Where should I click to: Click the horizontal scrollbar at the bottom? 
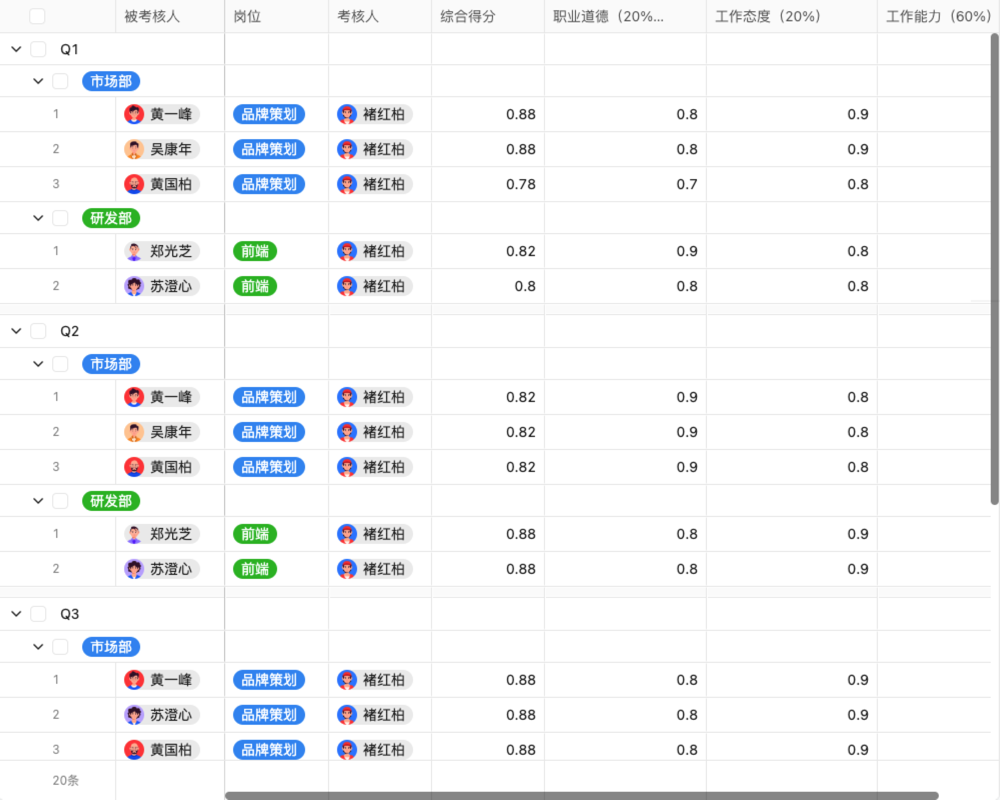[x=580, y=796]
